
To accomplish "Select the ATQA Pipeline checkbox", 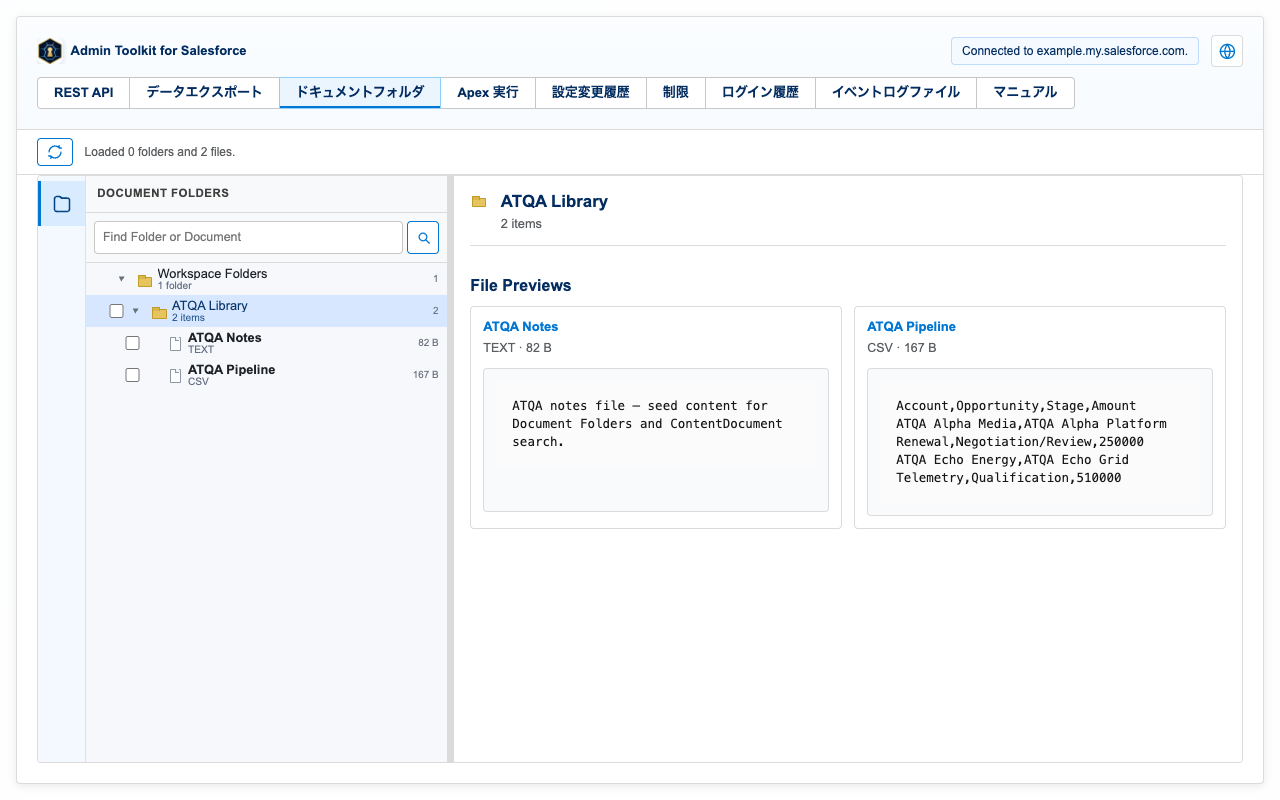I will [132, 375].
